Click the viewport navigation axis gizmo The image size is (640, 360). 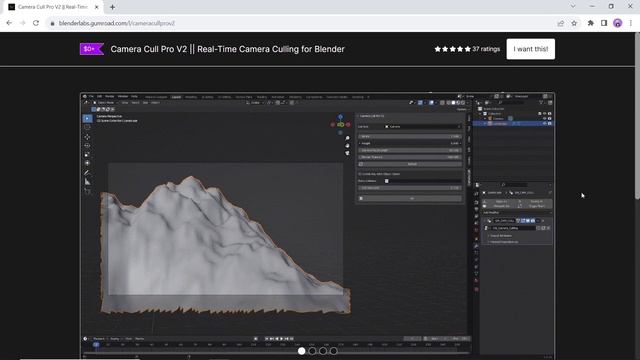(x=340, y=124)
